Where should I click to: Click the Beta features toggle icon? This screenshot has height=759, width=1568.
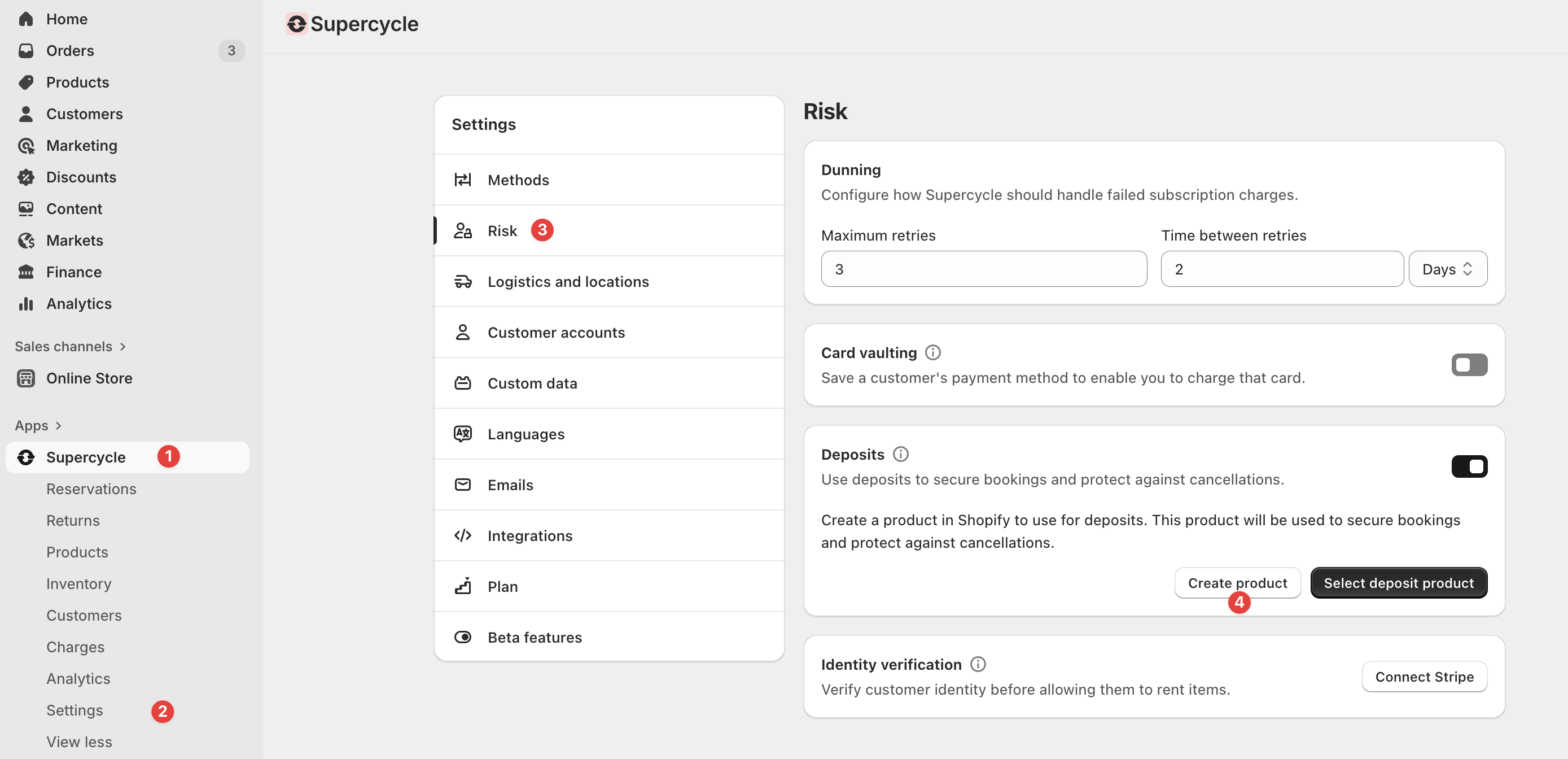click(x=463, y=637)
